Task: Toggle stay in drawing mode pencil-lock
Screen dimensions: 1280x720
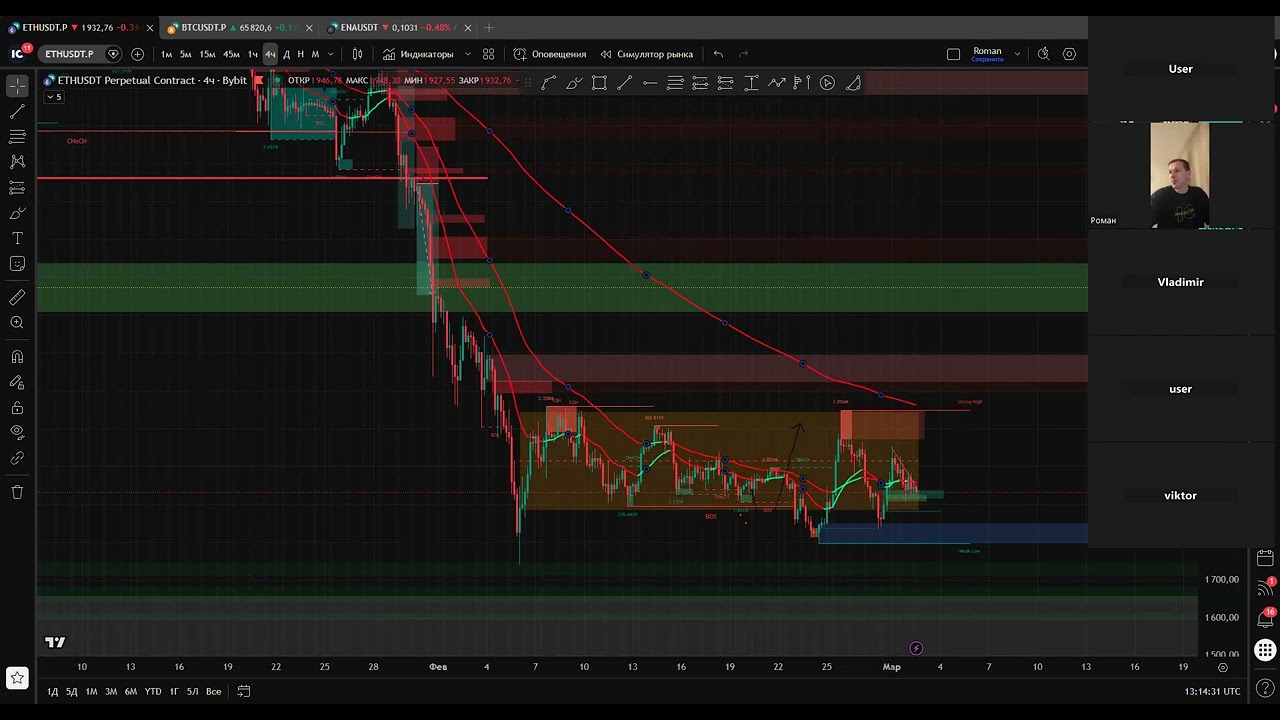Action: tap(17, 382)
